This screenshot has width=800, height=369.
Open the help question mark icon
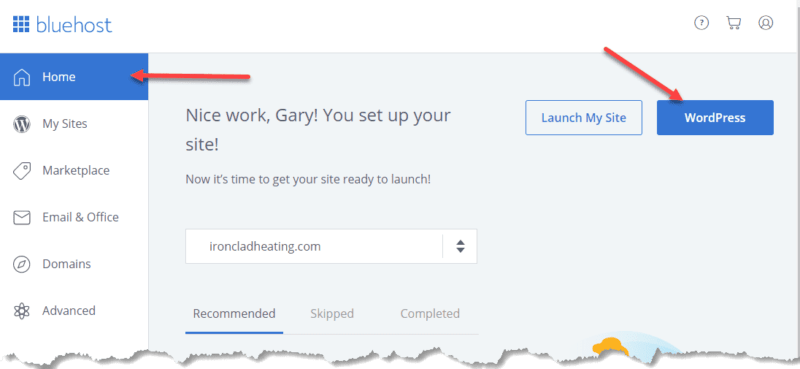702,22
